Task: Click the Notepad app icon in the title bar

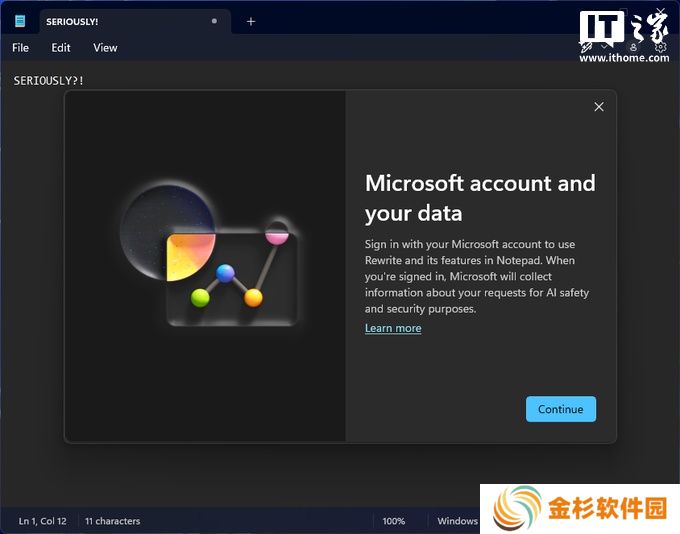Action: point(20,21)
